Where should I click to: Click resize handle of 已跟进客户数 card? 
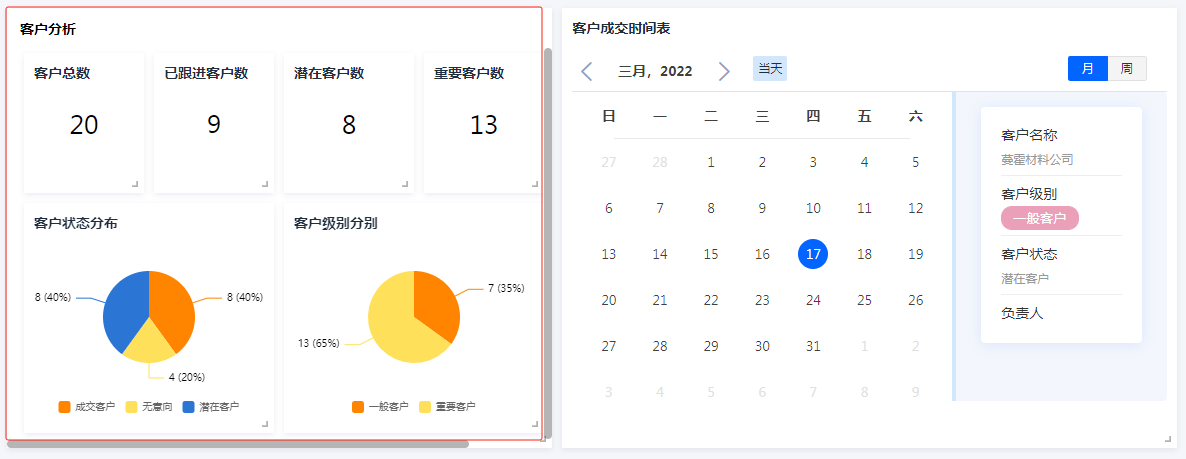[265, 184]
